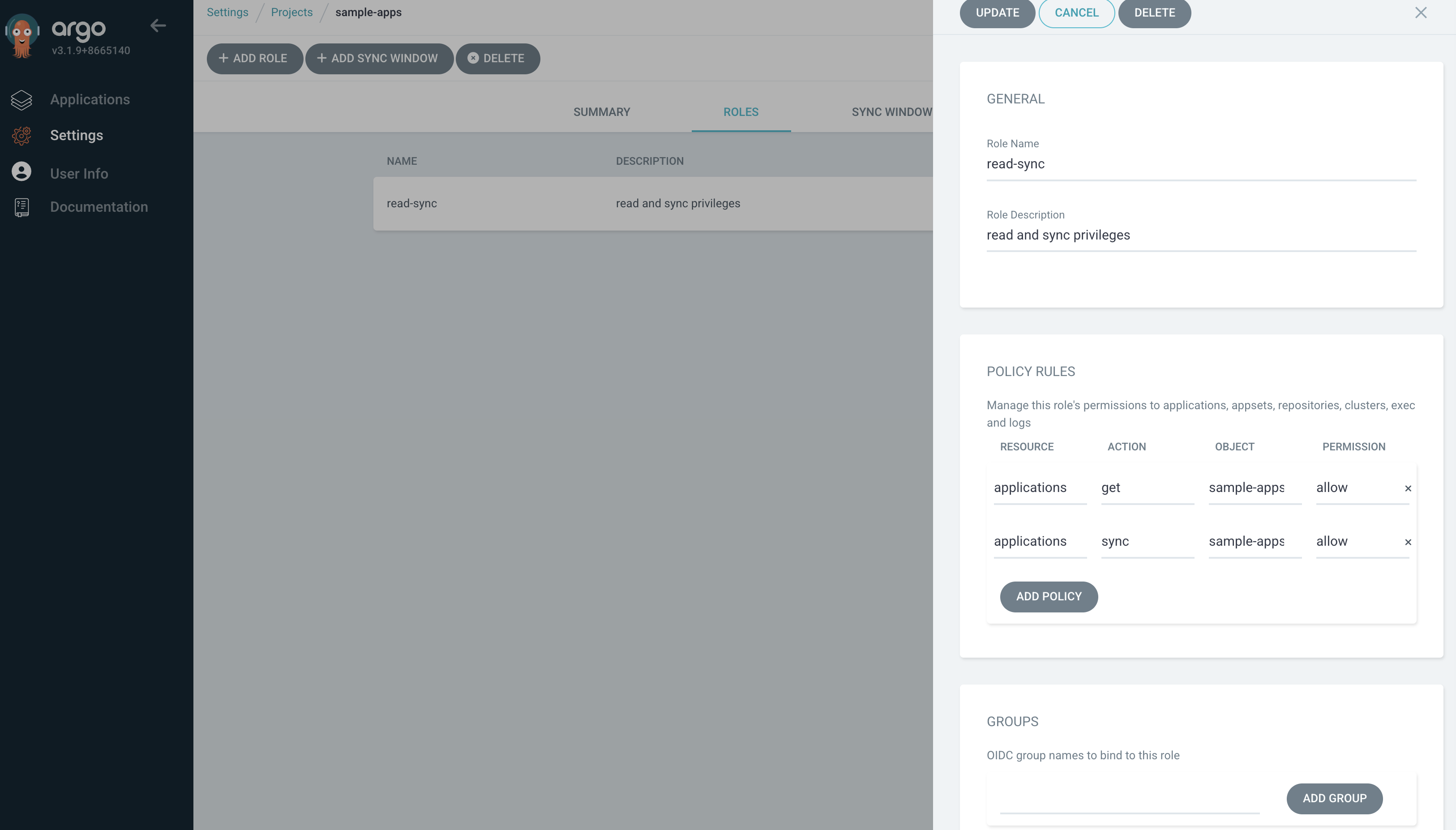Click the Settings gear icon
Image resolution: width=1456 pixels, height=830 pixels.
click(x=21, y=136)
